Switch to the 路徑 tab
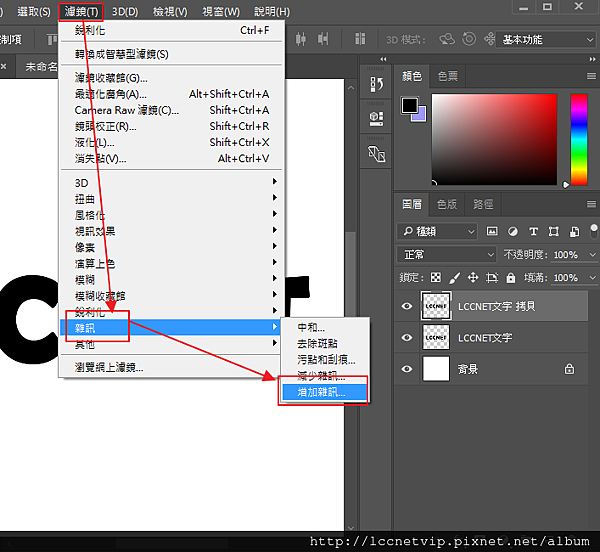This screenshot has height=552, width=600. [483, 204]
